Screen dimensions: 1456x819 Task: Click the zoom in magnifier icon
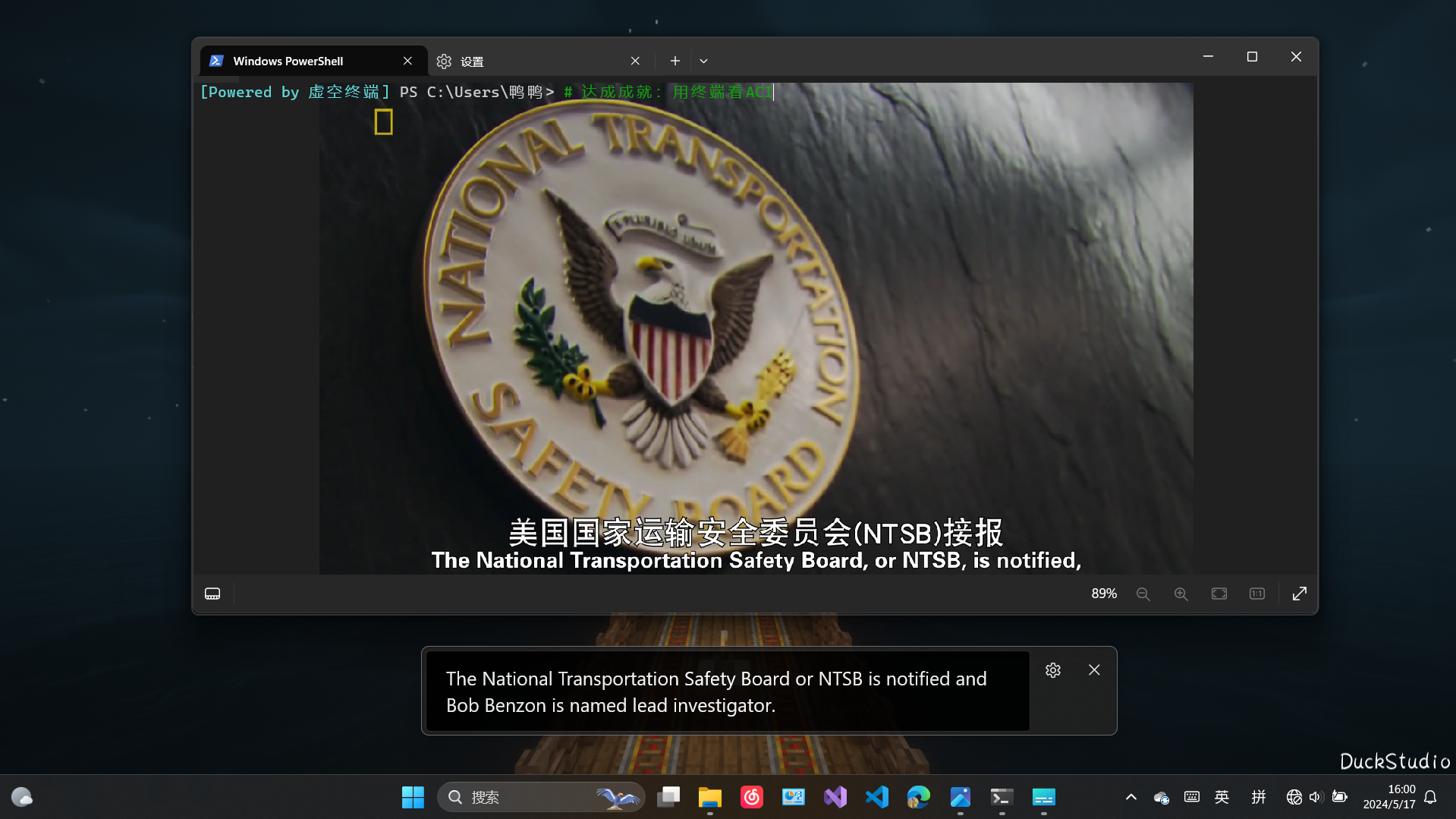[1181, 594]
